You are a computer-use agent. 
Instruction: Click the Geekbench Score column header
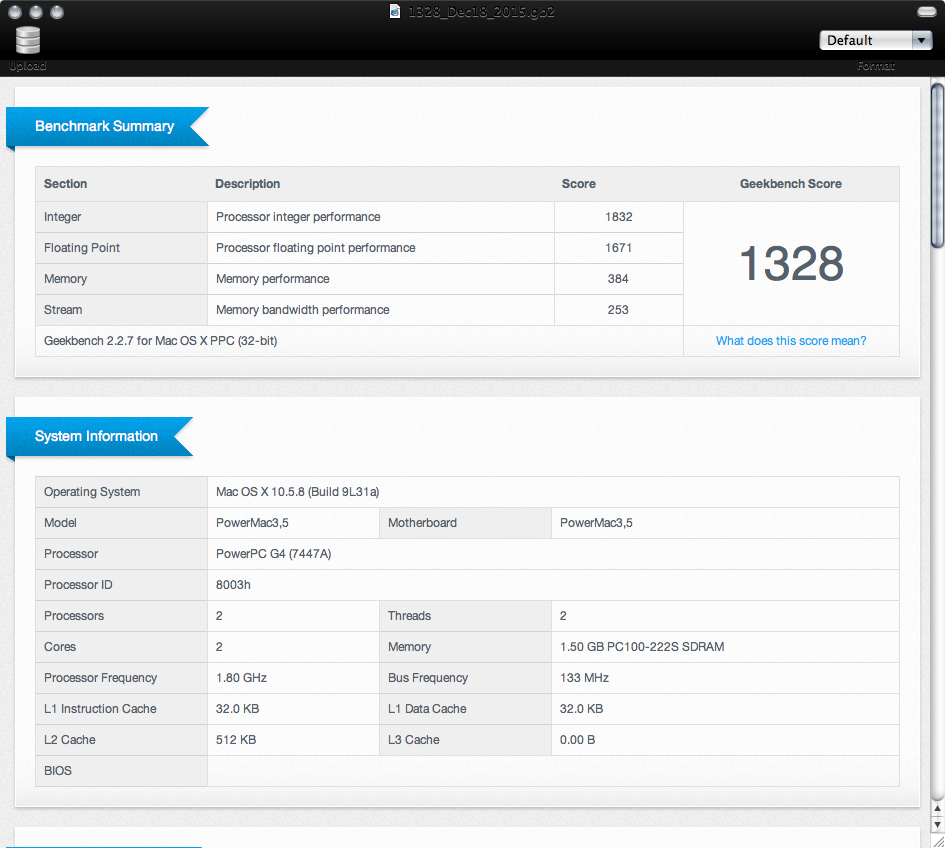[x=791, y=184]
